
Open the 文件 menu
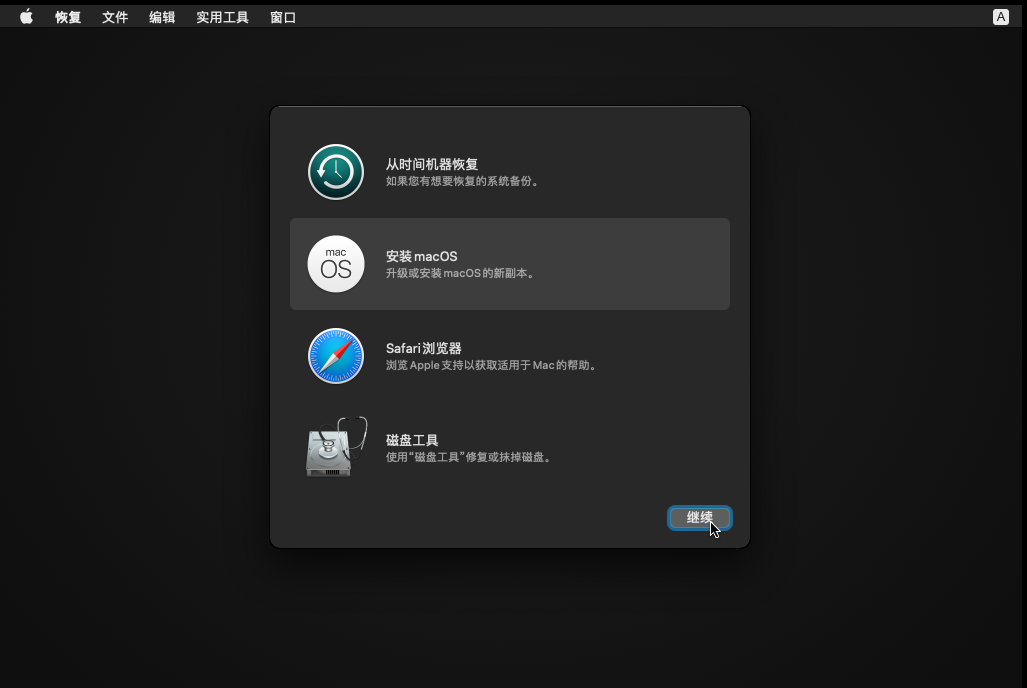coord(115,18)
